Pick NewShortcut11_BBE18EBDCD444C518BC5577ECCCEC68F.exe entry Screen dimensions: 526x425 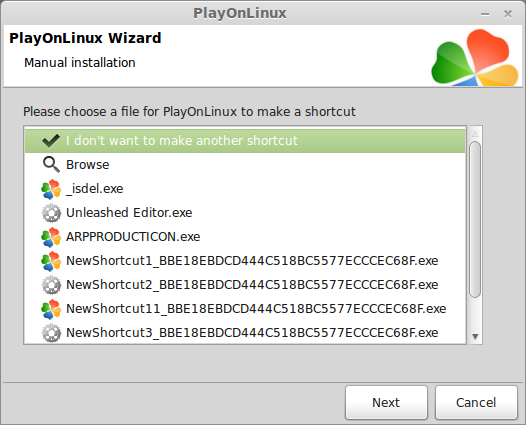point(245,309)
